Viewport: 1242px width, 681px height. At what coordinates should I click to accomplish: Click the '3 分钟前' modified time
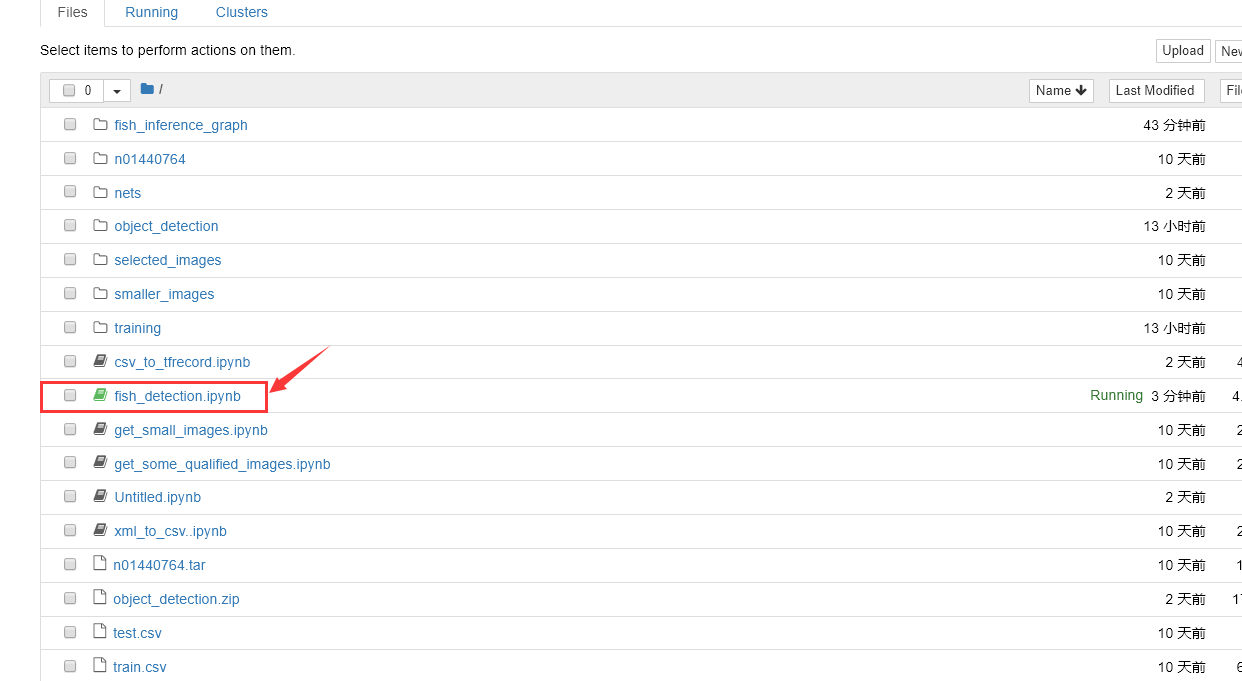(1178, 396)
